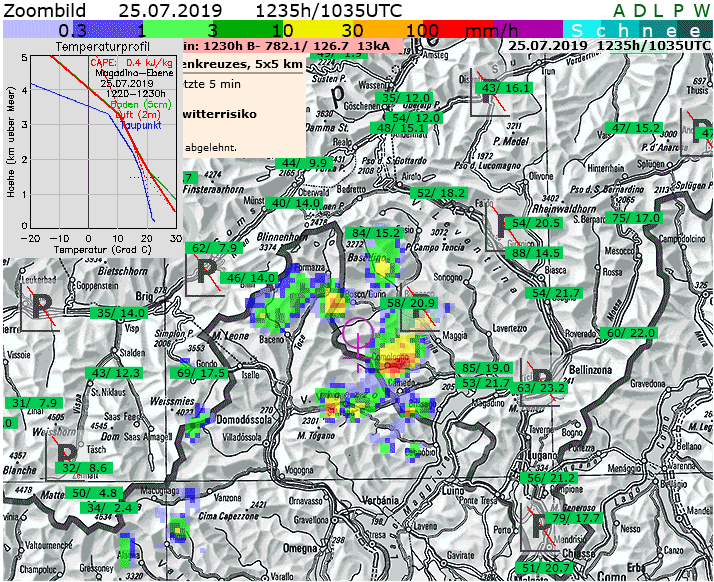Select station label '43/ 16.1'

coord(504,88)
